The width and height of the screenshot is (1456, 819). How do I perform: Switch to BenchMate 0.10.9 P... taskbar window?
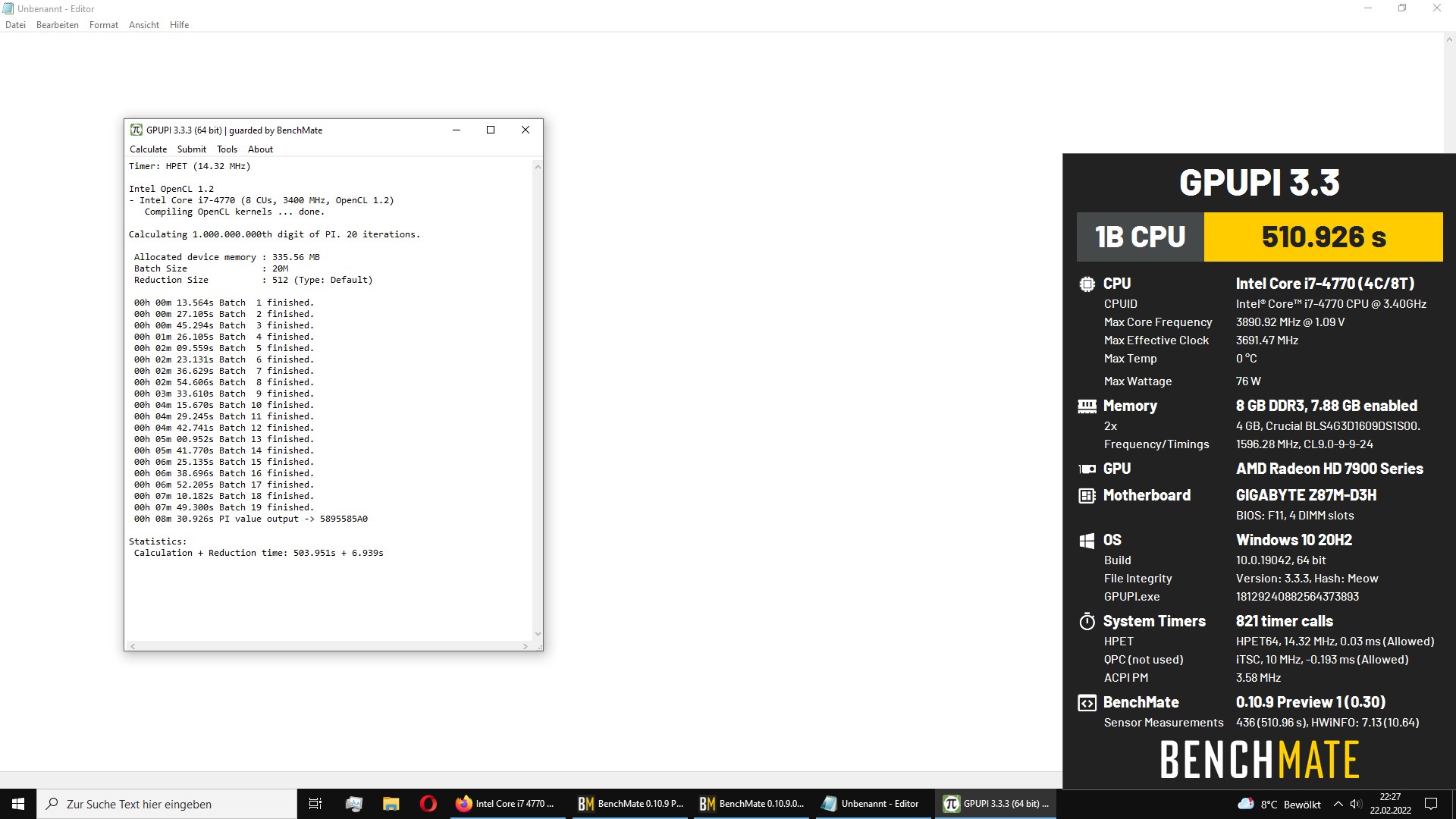[629, 804]
